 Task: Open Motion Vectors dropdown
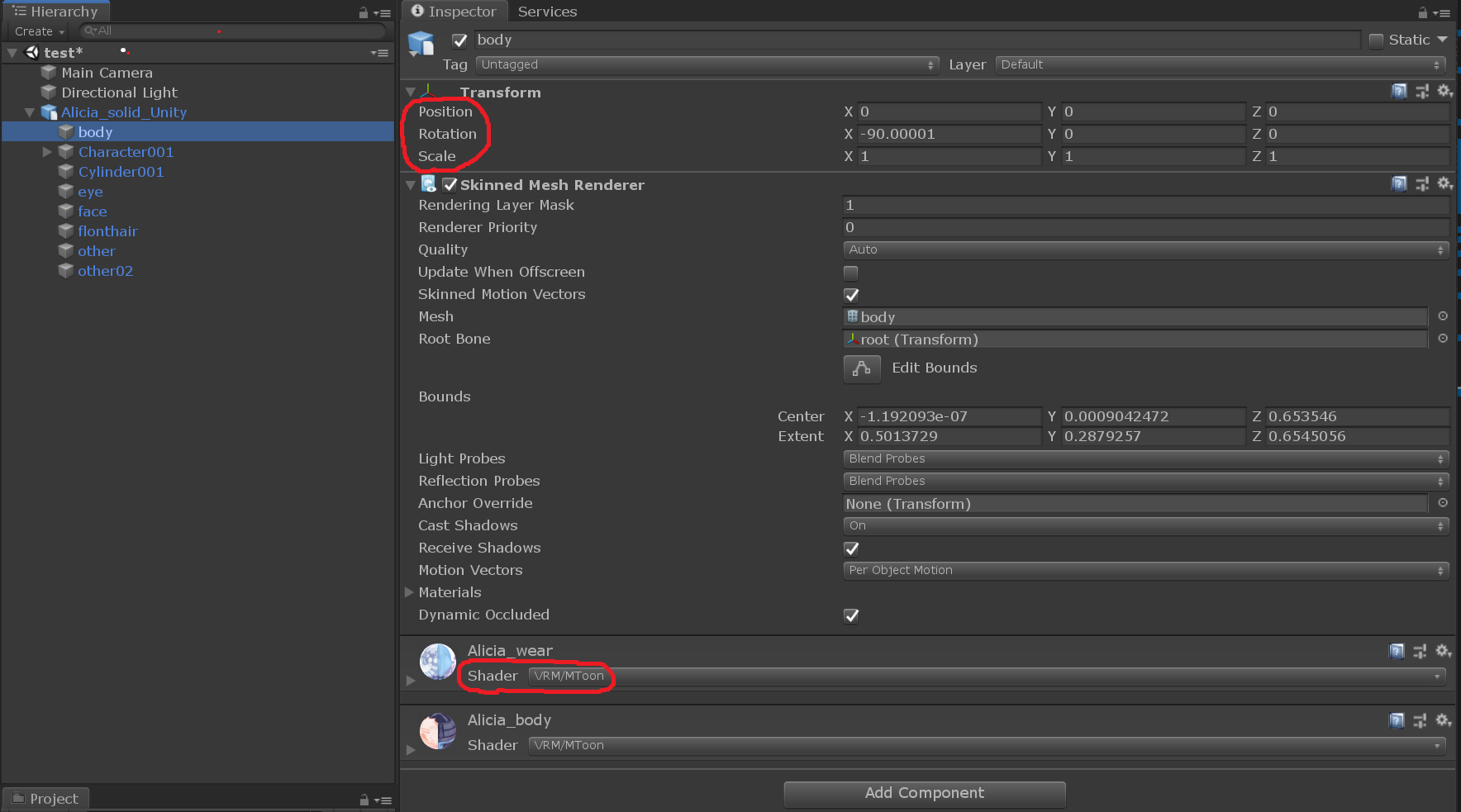tap(1145, 570)
